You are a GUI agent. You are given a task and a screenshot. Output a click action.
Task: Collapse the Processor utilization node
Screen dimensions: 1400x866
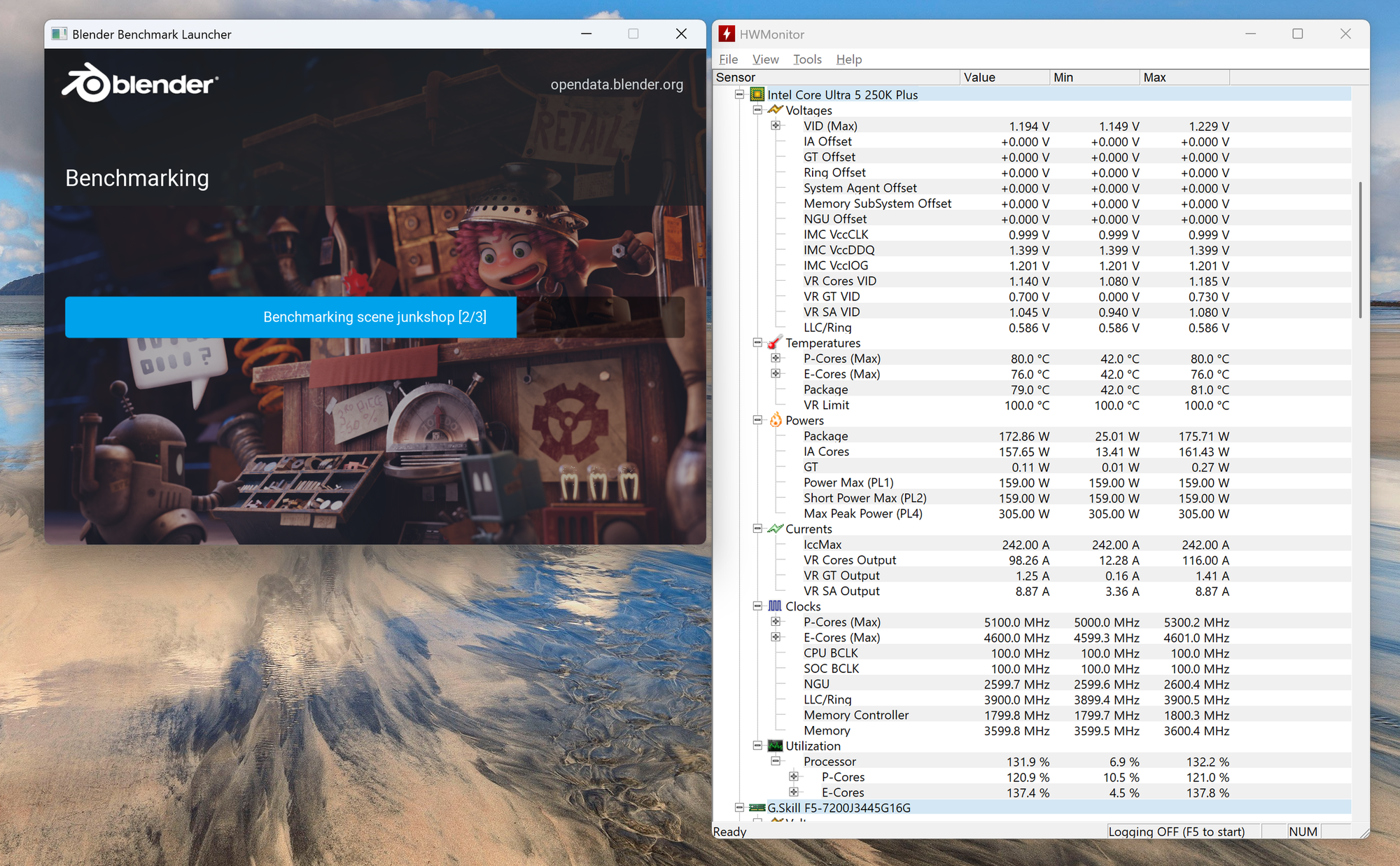point(776,761)
